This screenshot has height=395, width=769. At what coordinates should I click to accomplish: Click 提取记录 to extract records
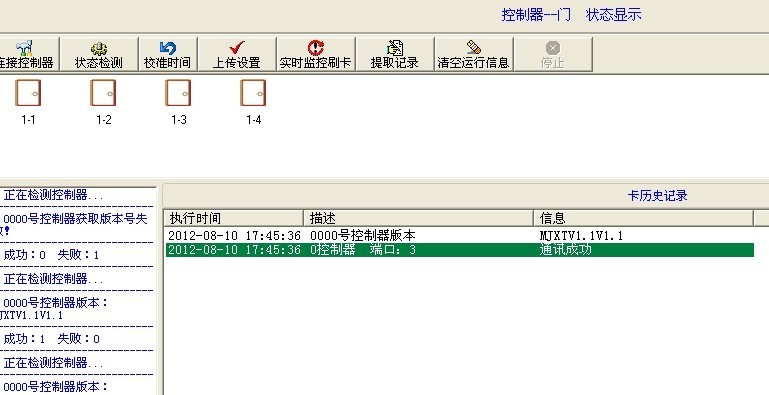pyautogui.click(x=395, y=54)
